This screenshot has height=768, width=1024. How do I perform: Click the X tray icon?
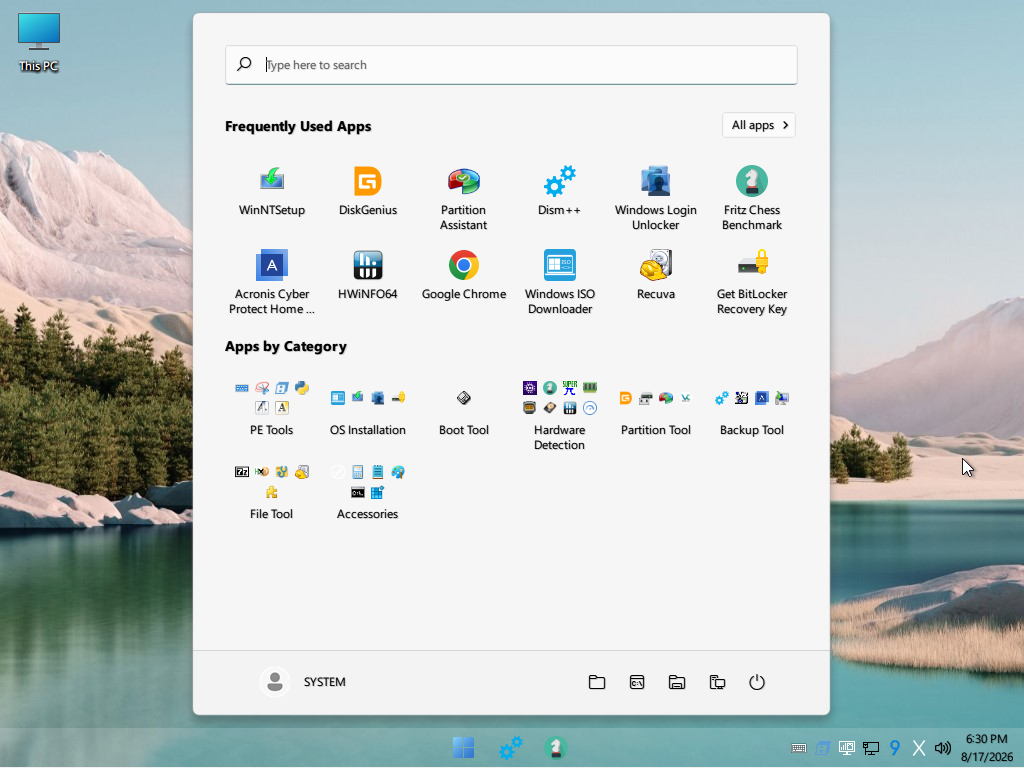point(919,748)
